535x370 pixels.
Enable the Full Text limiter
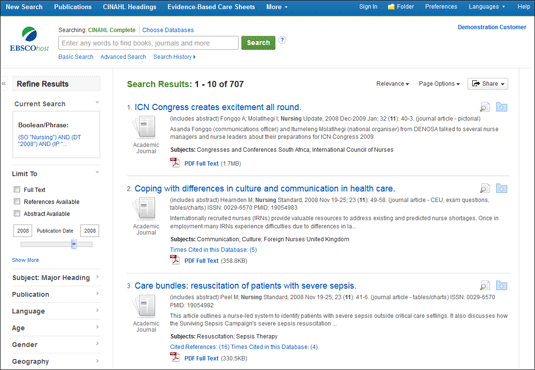click(17, 189)
